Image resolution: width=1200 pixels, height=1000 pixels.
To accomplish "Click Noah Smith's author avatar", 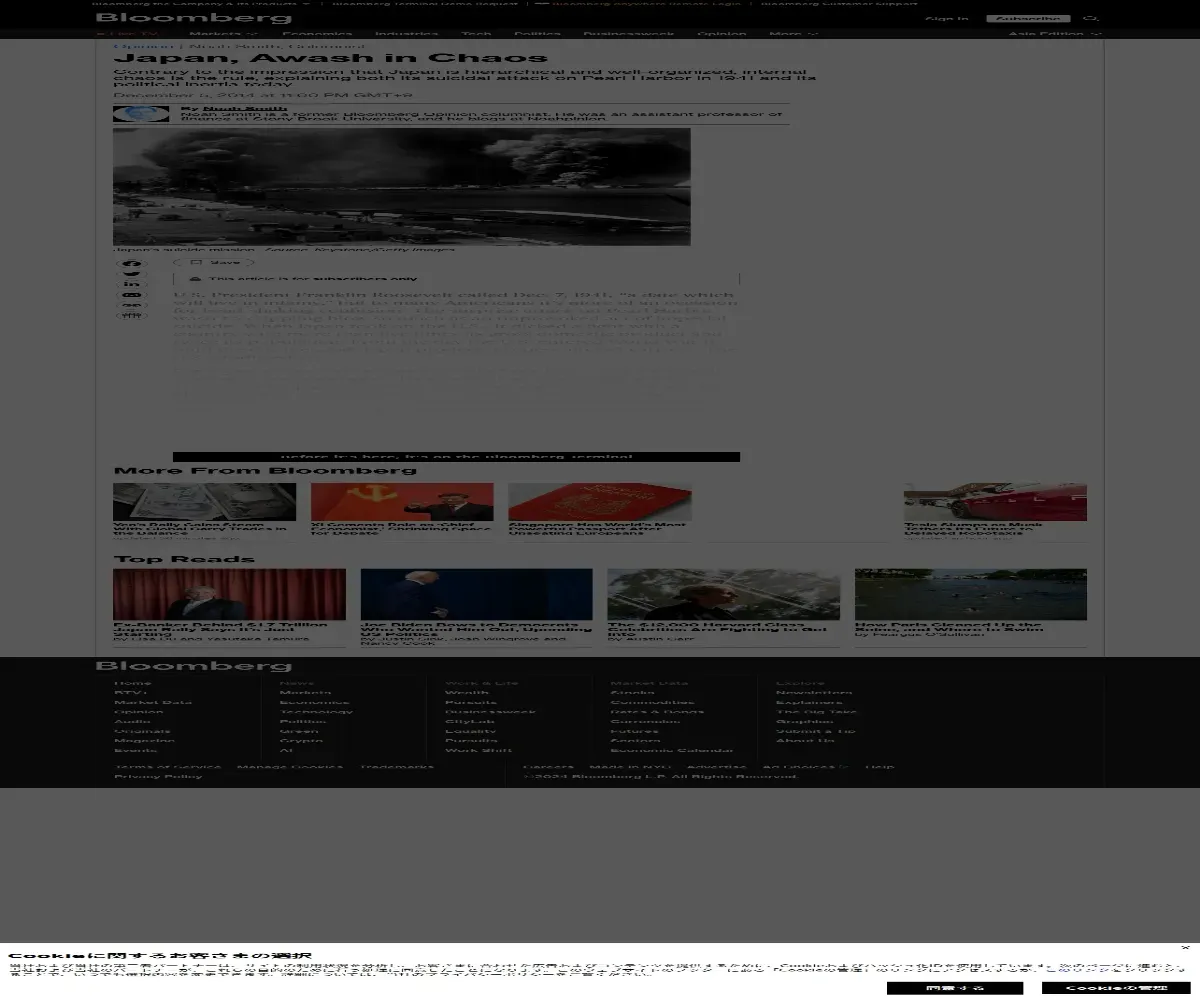I will point(141,114).
